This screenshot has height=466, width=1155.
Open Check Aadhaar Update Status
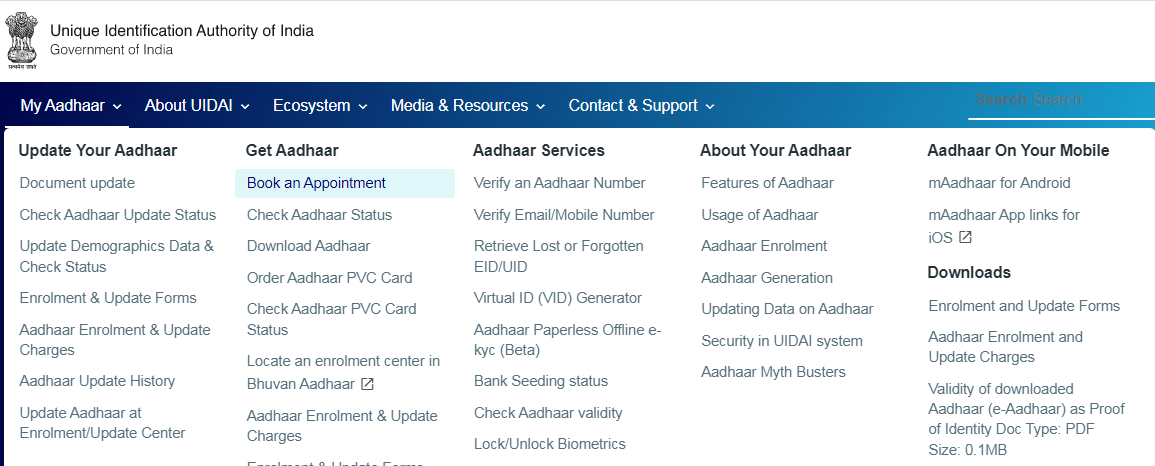click(x=118, y=215)
